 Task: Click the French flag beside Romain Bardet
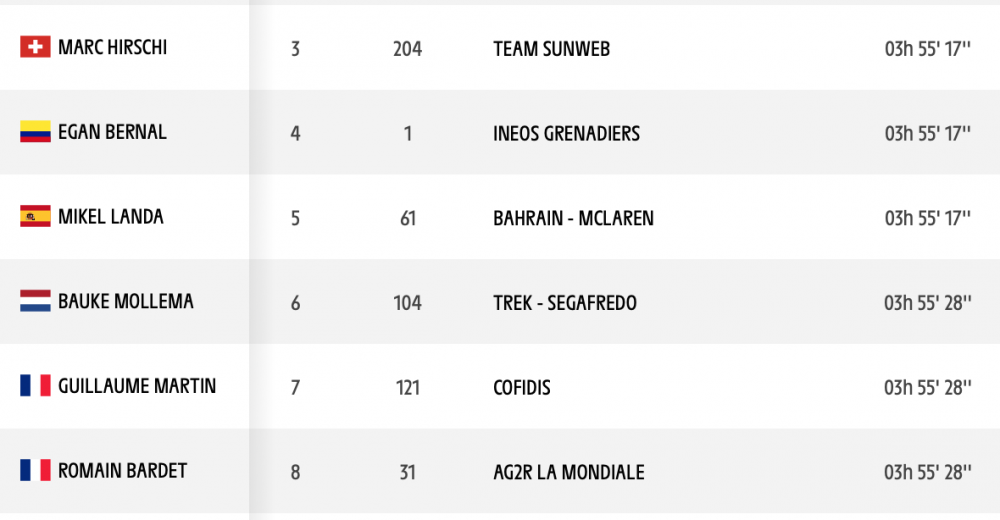pyautogui.click(x=35, y=470)
